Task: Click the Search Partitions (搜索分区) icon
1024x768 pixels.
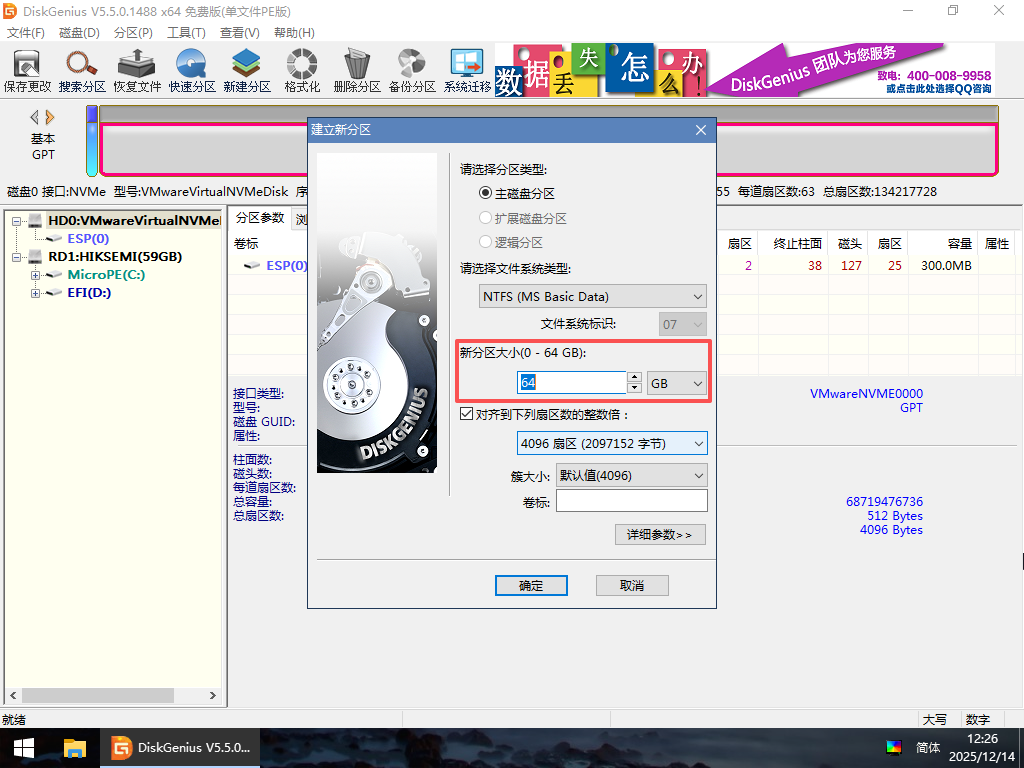Action: click(82, 70)
